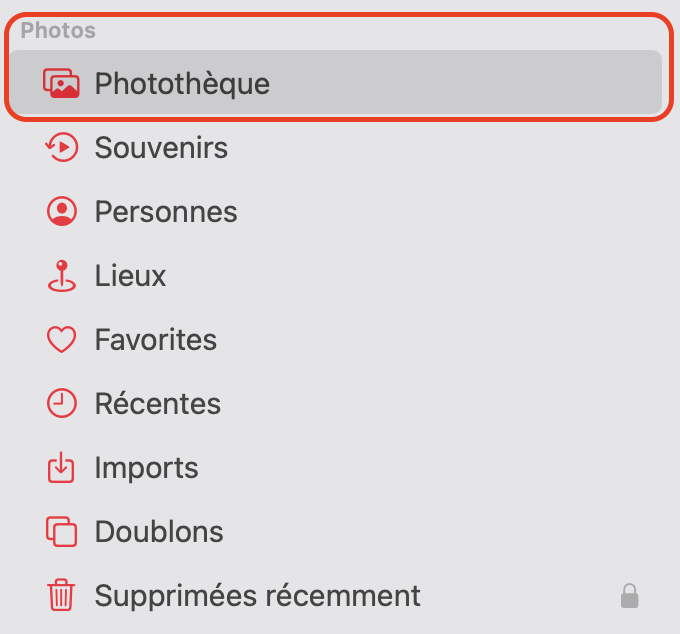
Task: Select Photothèque in the sidebar
Action: (x=182, y=84)
